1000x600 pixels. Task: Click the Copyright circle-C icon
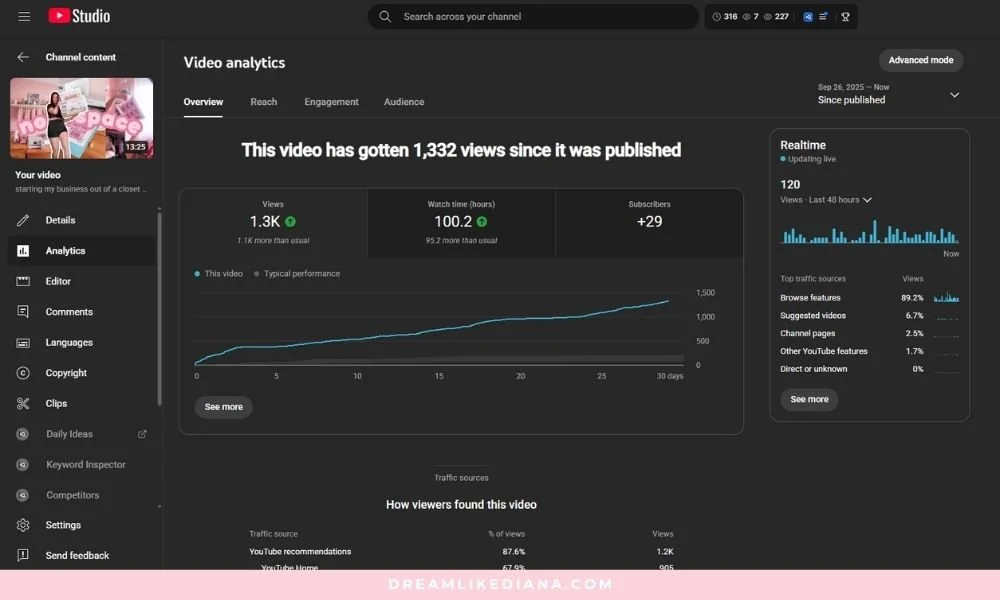23,373
